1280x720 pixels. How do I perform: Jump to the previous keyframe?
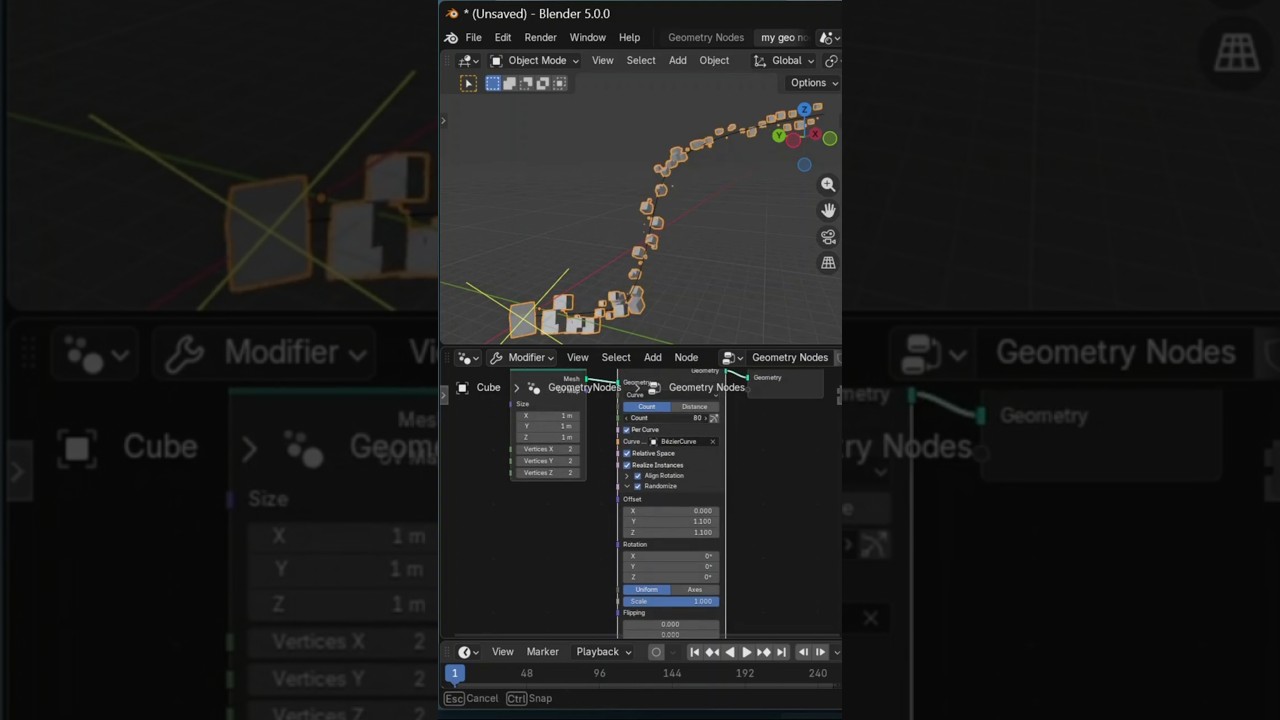712,652
